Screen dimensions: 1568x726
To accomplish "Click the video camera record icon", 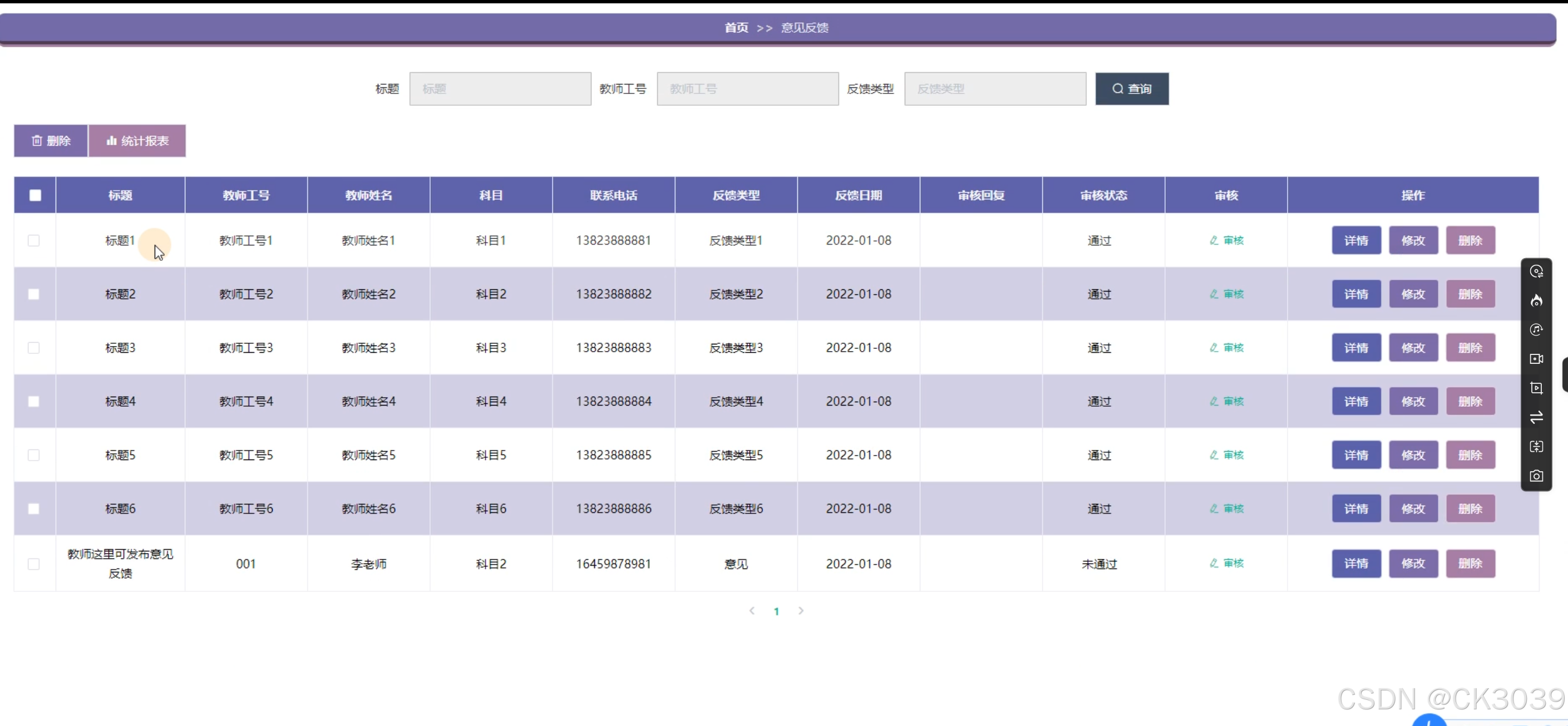I will [1536, 359].
